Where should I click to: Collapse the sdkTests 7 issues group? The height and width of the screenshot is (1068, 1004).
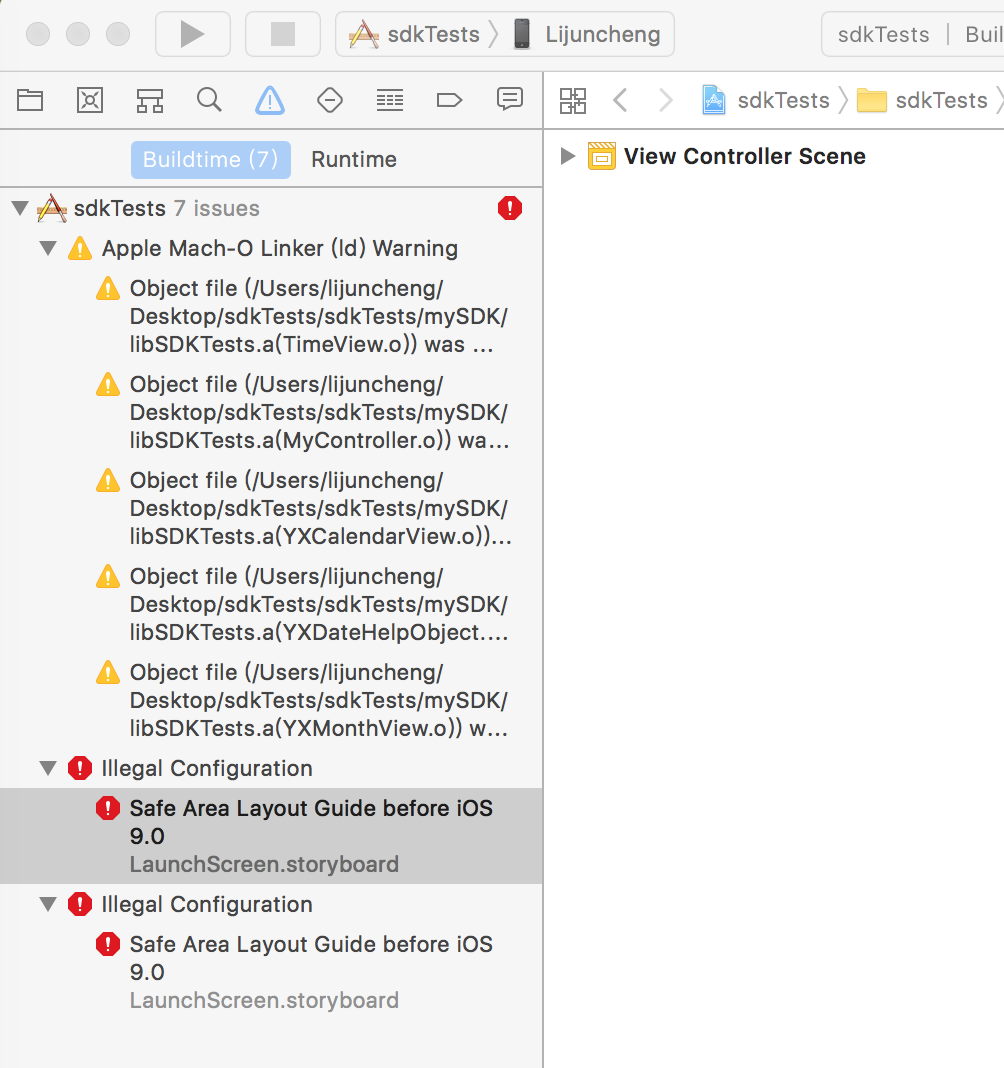click(x=20, y=208)
